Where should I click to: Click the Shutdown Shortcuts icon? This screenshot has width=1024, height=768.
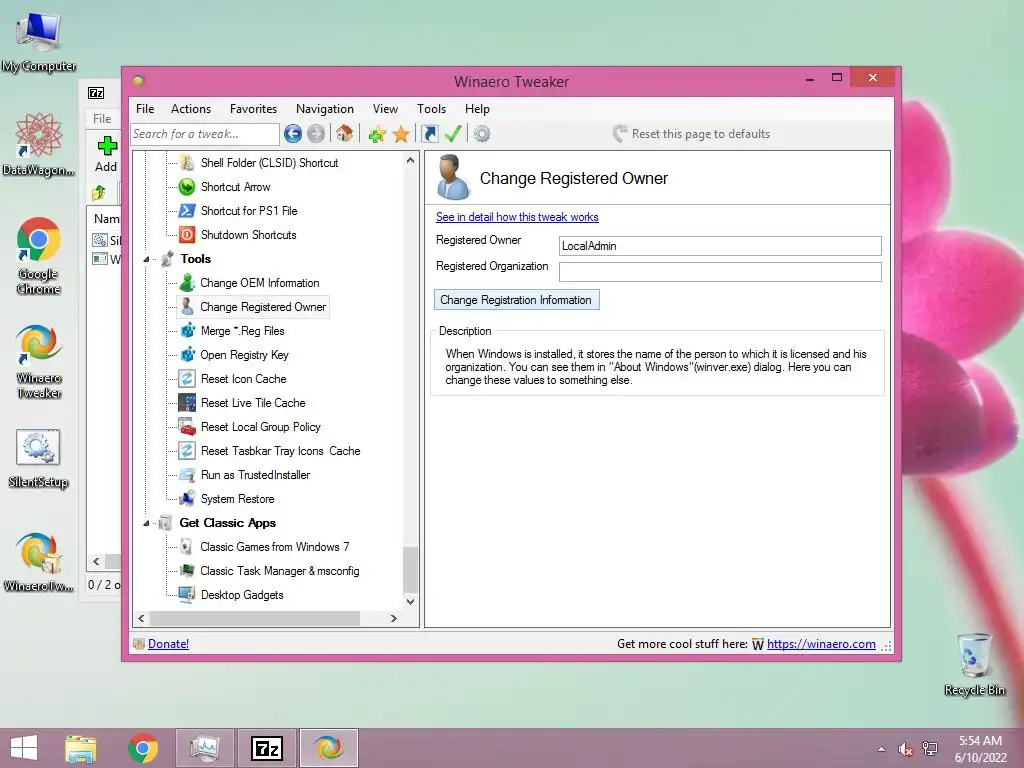click(187, 235)
